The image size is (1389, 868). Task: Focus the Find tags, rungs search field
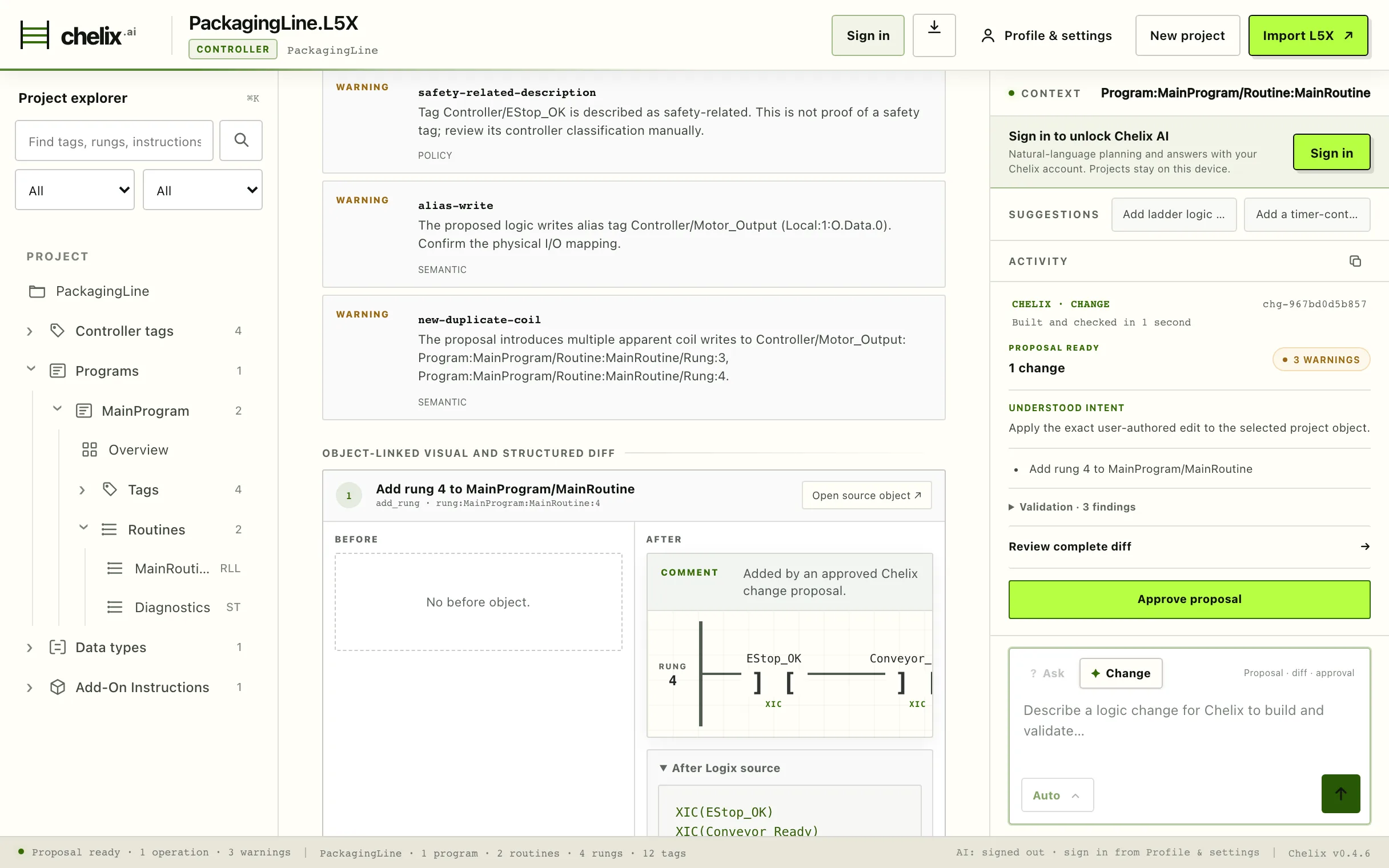pos(114,140)
